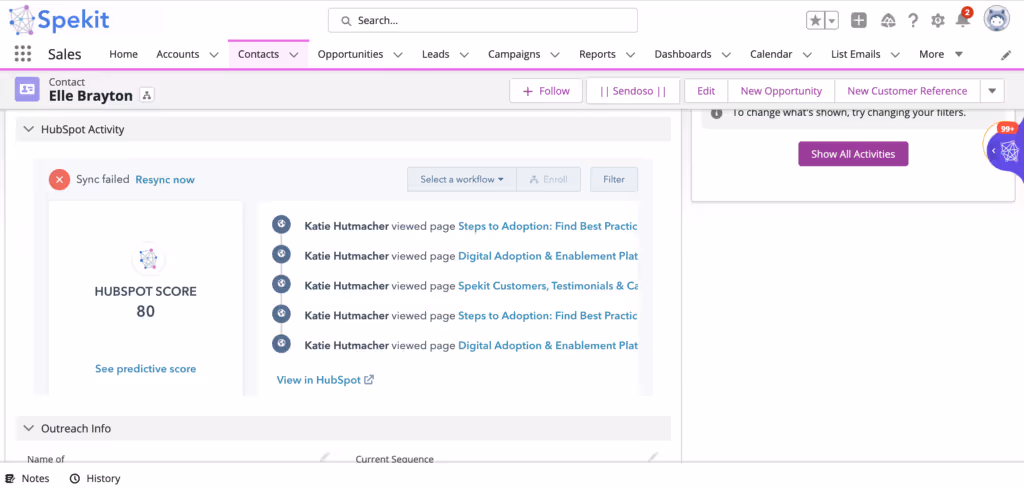1024x489 pixels.
Task: Open the Spekit sidebar floating tab
Action: click(1005, 151)
